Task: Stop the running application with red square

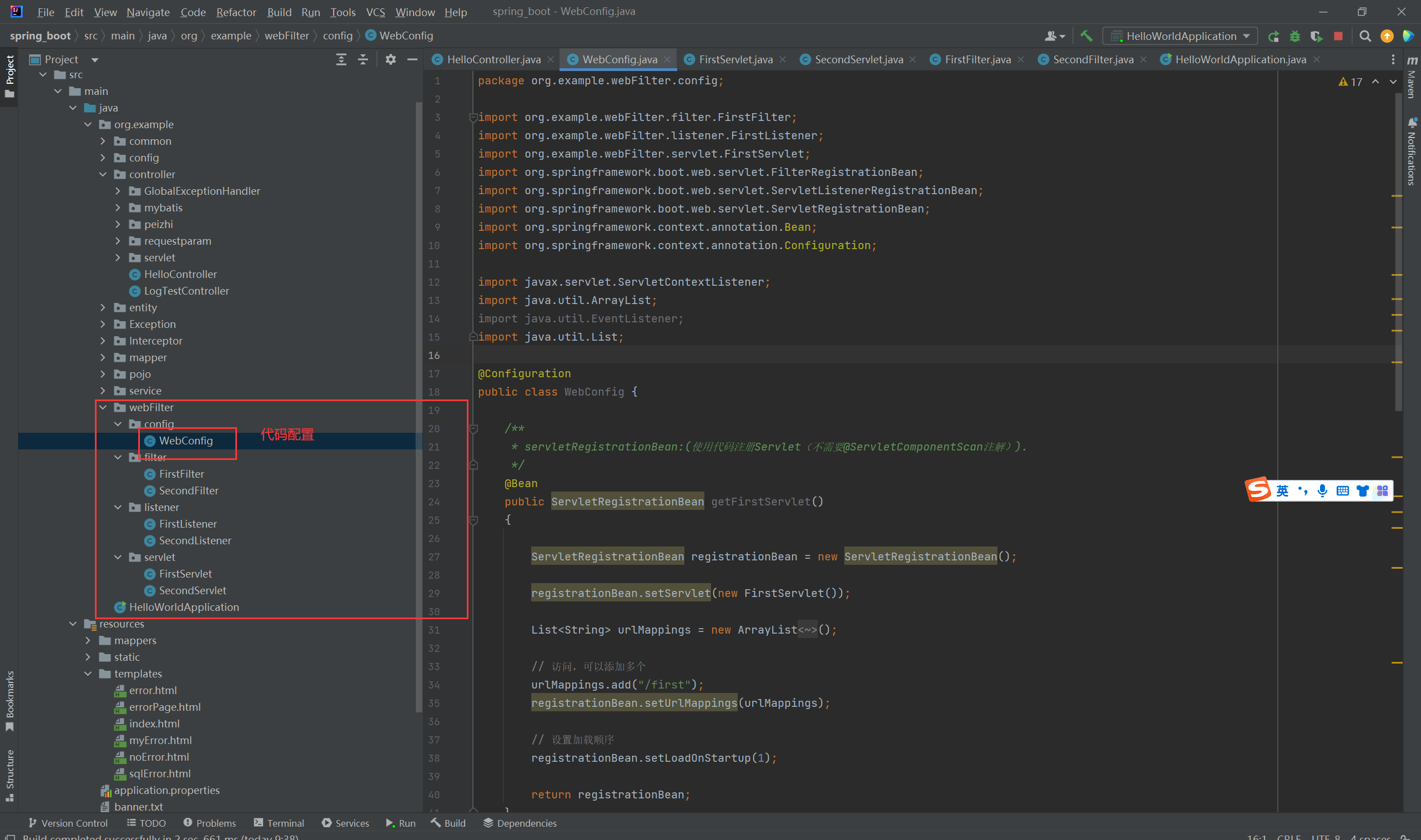Action: pos(1338,36)
